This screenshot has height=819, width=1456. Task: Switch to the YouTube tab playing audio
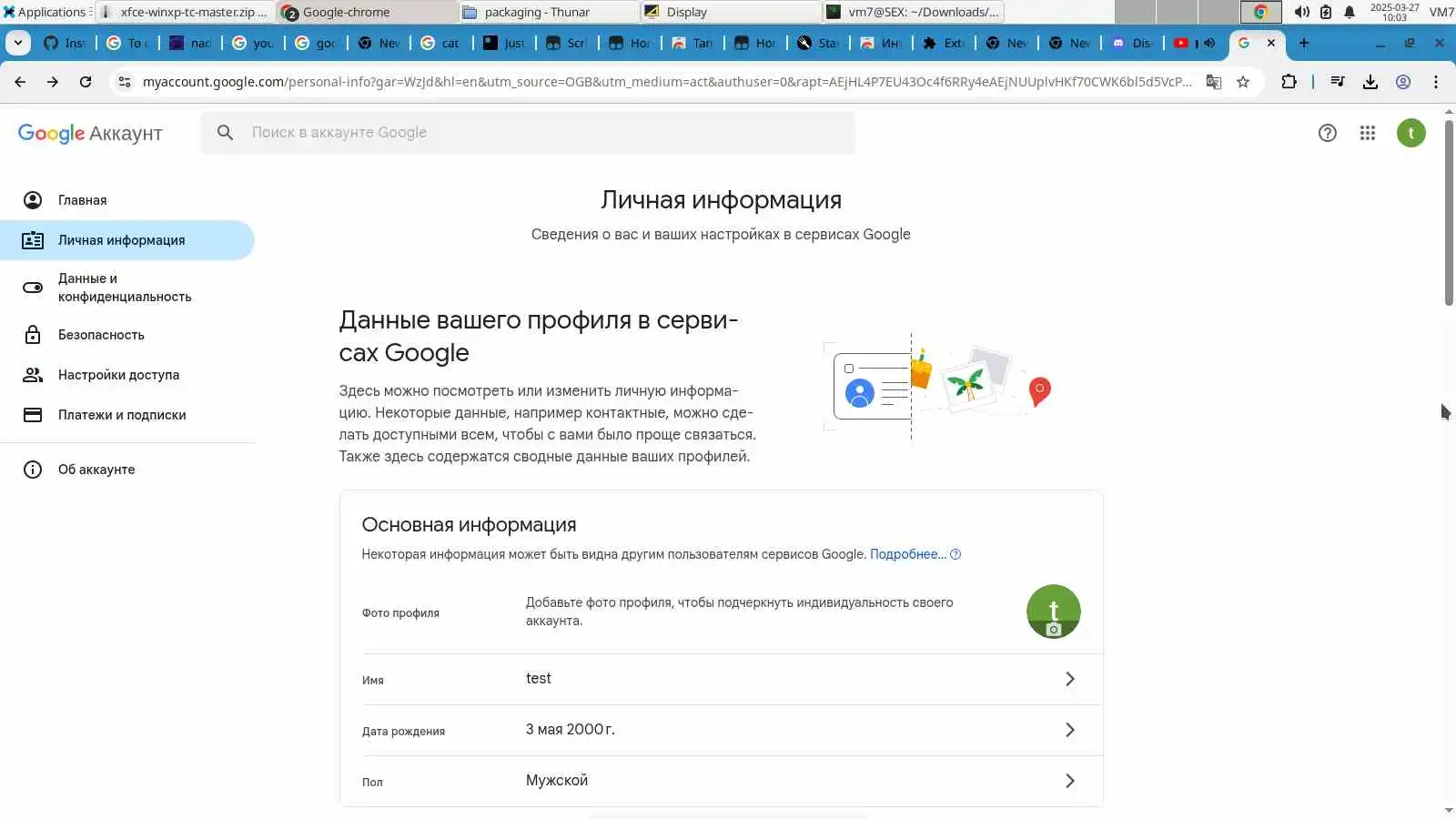pos(1194,43)
